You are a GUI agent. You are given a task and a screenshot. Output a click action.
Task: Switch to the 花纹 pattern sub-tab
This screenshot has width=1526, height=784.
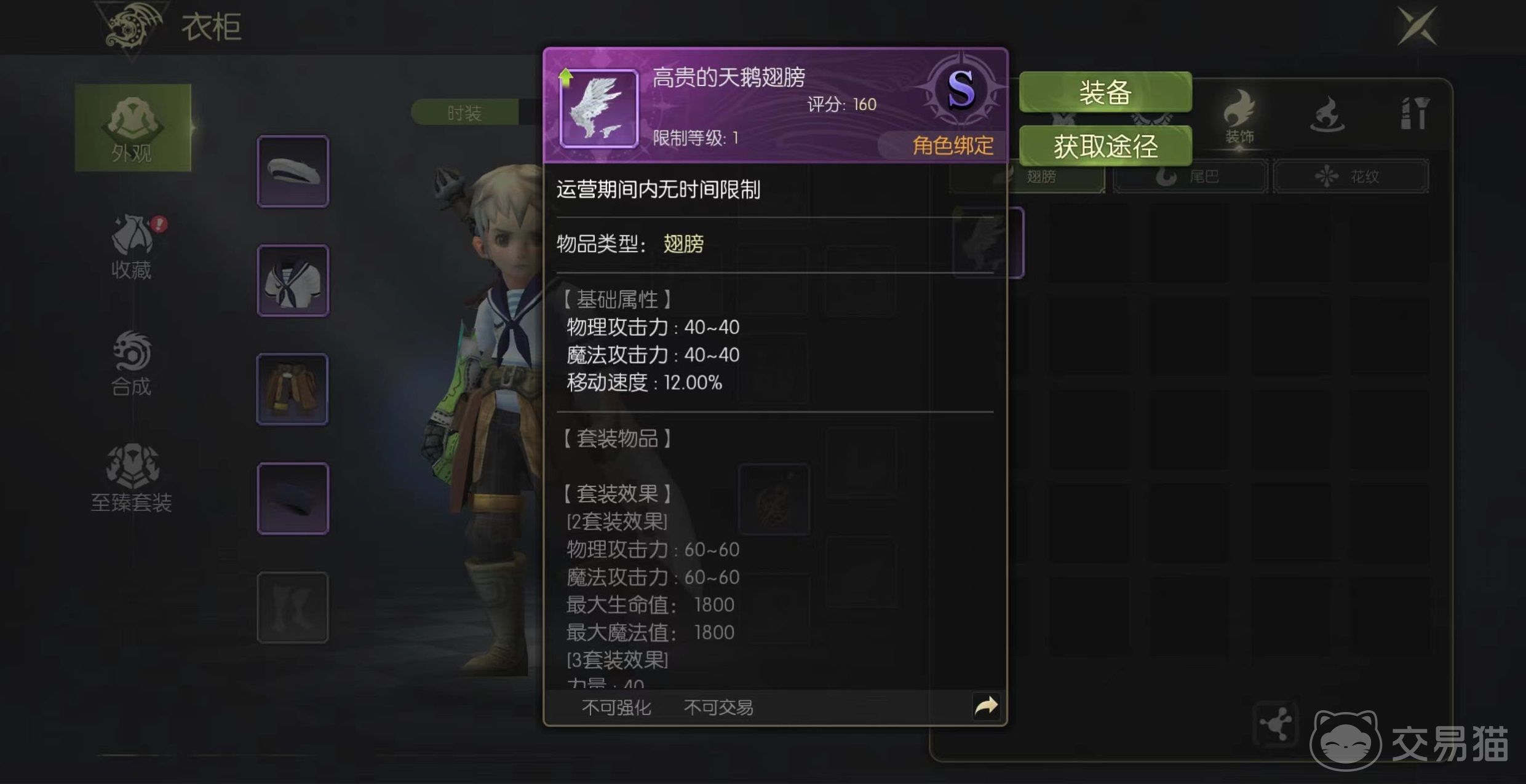click(x=1351, y=177)
